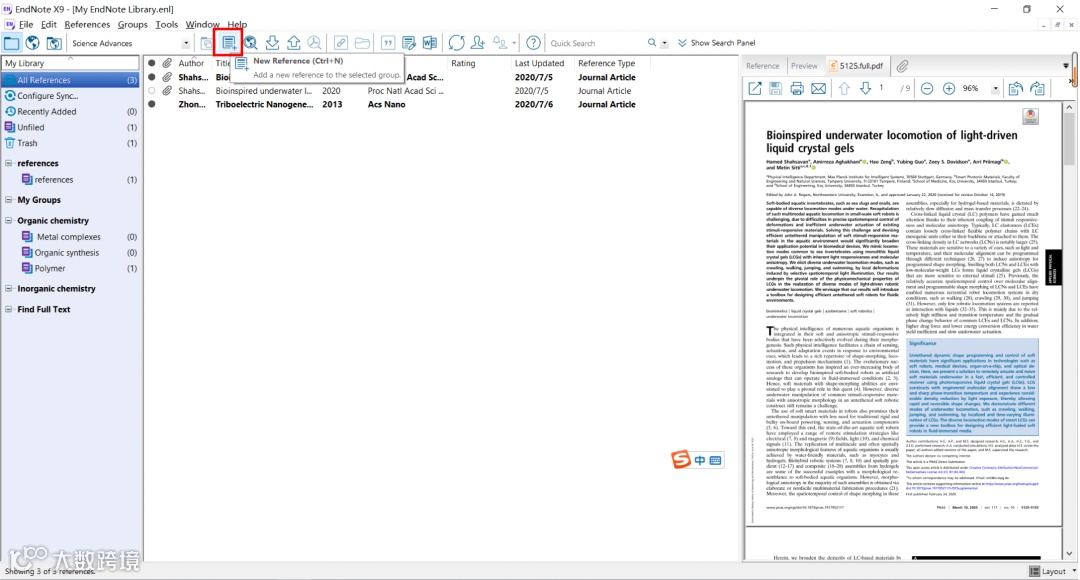Click the Quick Search magnifier icon
This screenshot has height=580, width=1080.
(x=652, y=43)
